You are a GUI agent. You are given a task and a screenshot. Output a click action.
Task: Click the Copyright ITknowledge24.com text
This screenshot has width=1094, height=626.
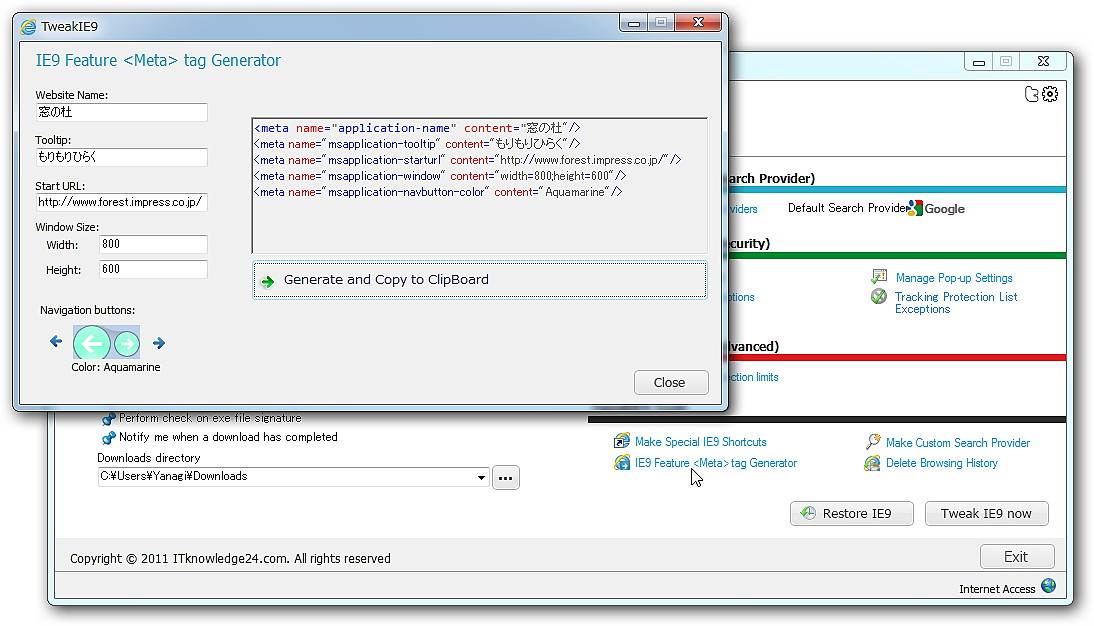coord(230,558)
